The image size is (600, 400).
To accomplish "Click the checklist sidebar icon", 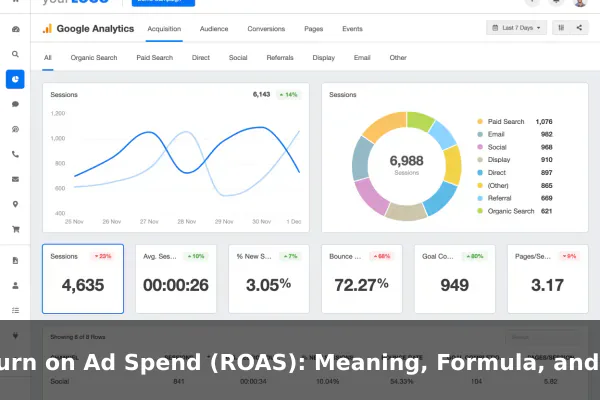I will [x=15, y=310].
